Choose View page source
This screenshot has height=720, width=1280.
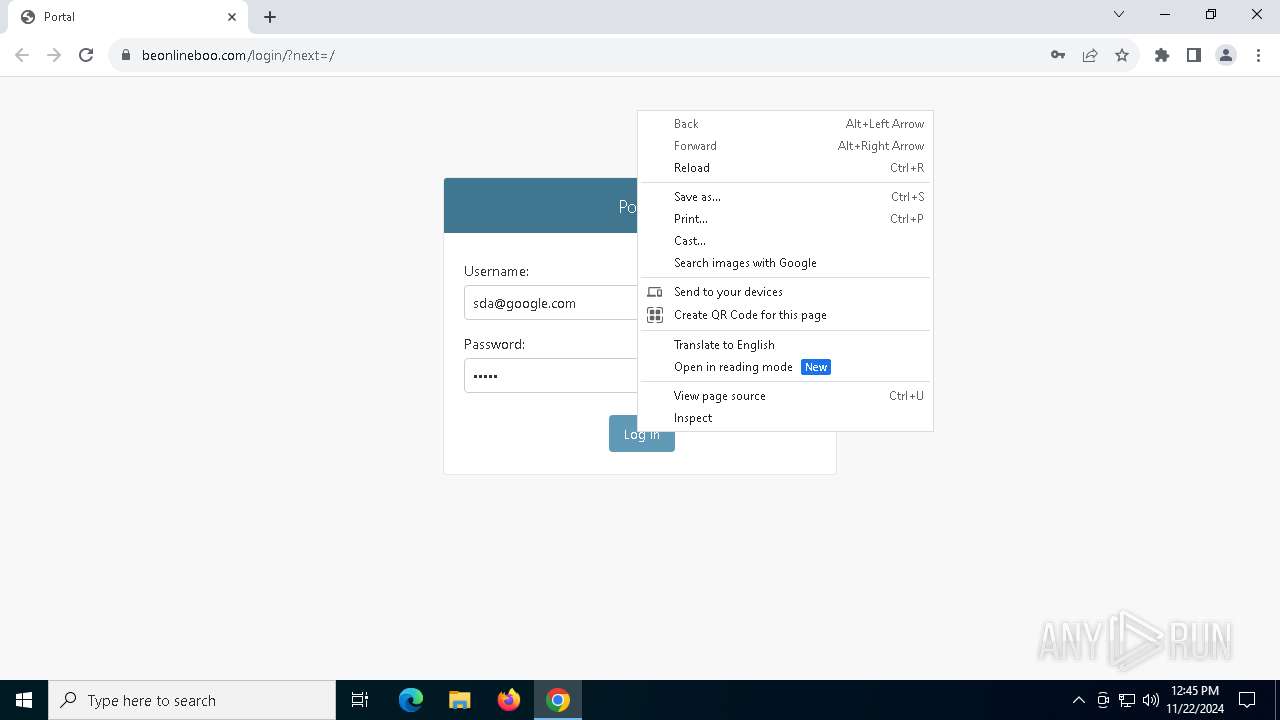[x=785, y=396]
